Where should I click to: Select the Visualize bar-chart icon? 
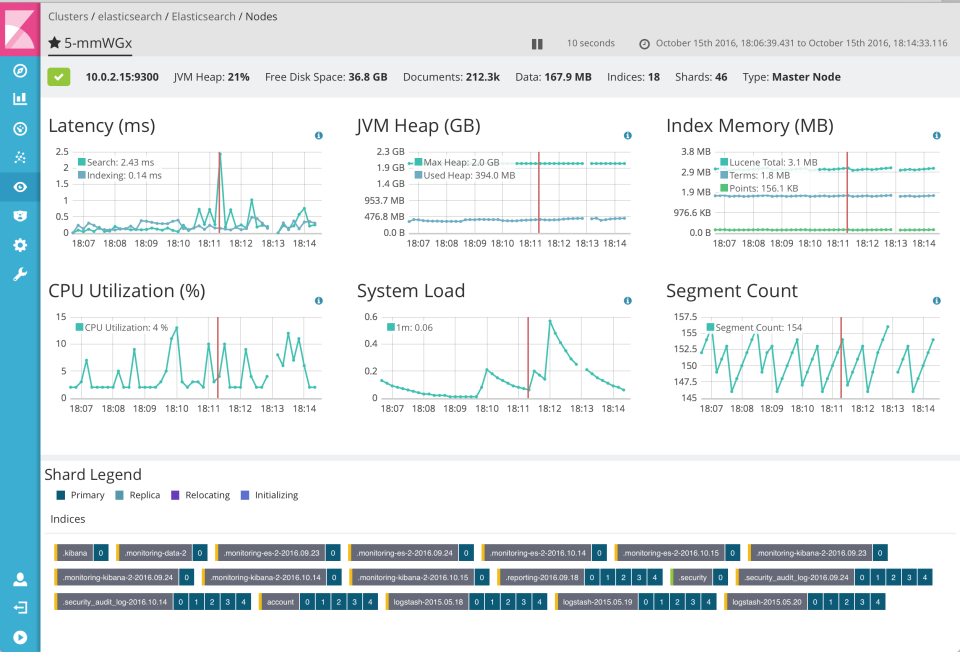click(20, 98)
